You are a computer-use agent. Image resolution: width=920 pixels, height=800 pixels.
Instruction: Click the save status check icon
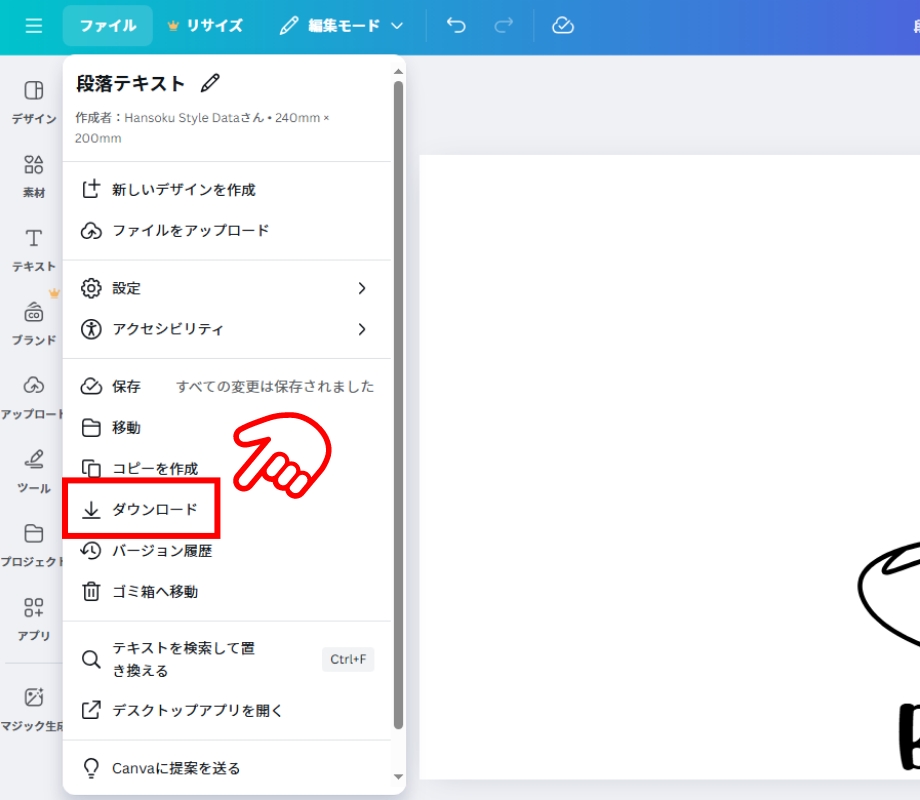[562, 26]
